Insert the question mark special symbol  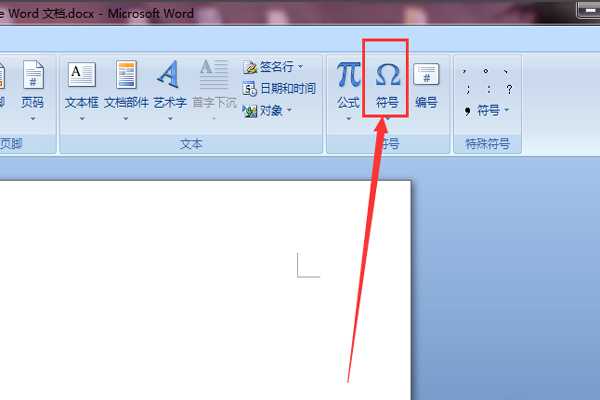point(509,90)
